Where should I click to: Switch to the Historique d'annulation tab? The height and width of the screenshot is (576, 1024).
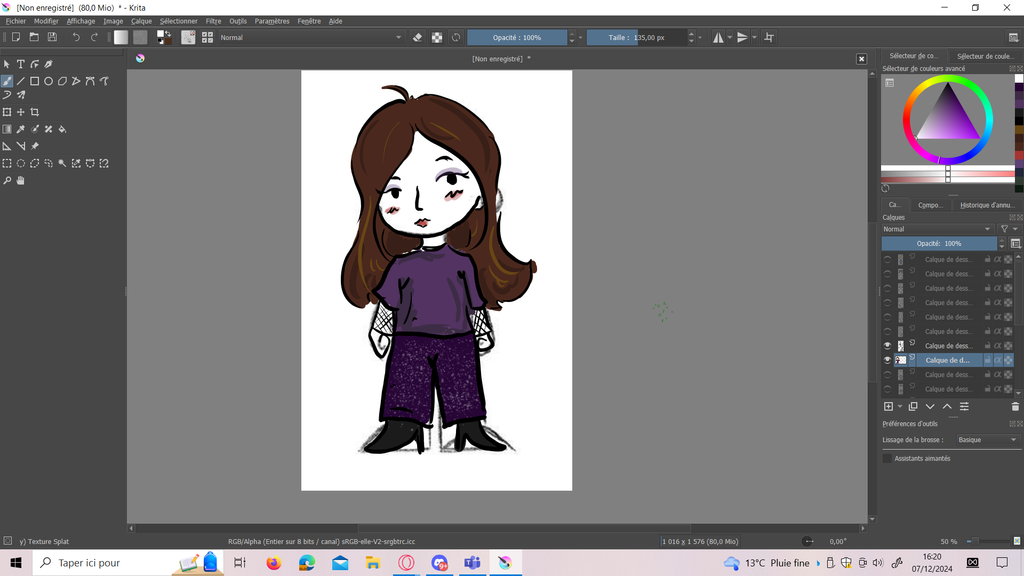[986, 205]
